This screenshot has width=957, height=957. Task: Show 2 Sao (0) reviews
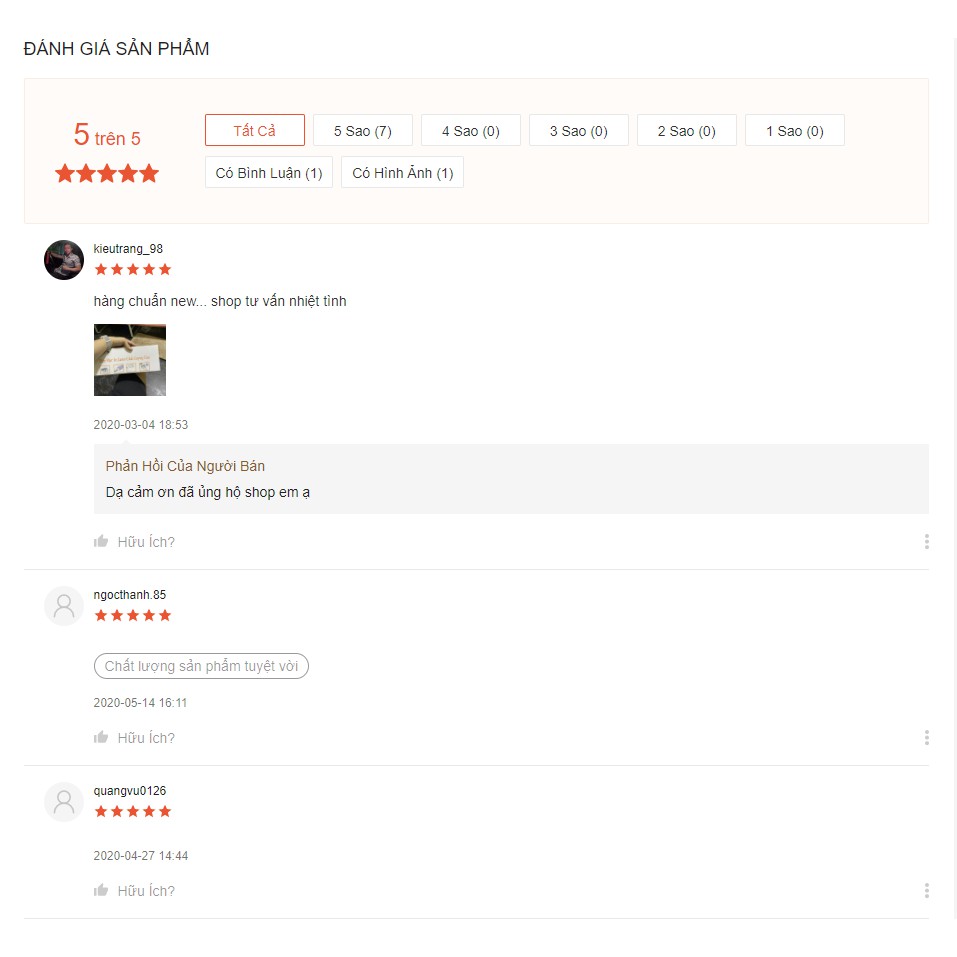pyautogui.click(x=686, y=131)
